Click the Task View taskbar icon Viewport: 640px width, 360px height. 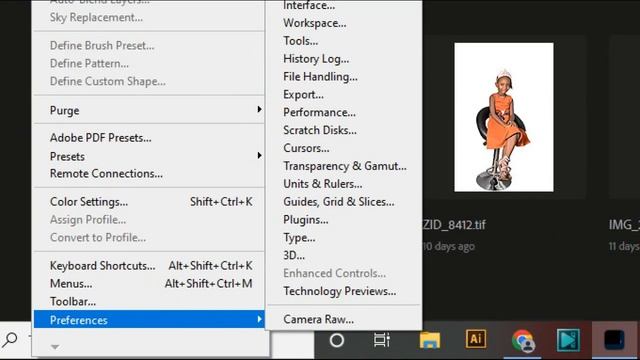pyautogui.click(x=382, y=340)
